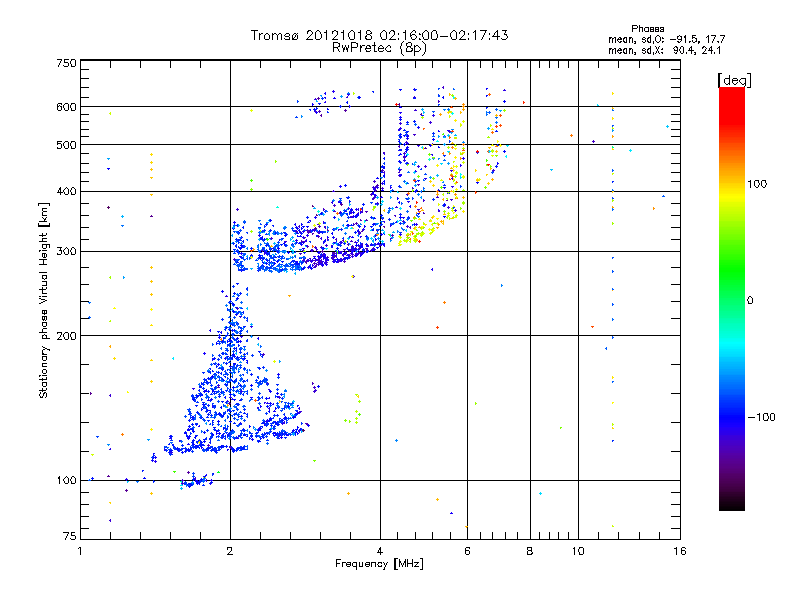Viewport: 800px width, 600px height.
Task: Pick the black bottom of the phase colorbar
Action: (732, 505)
